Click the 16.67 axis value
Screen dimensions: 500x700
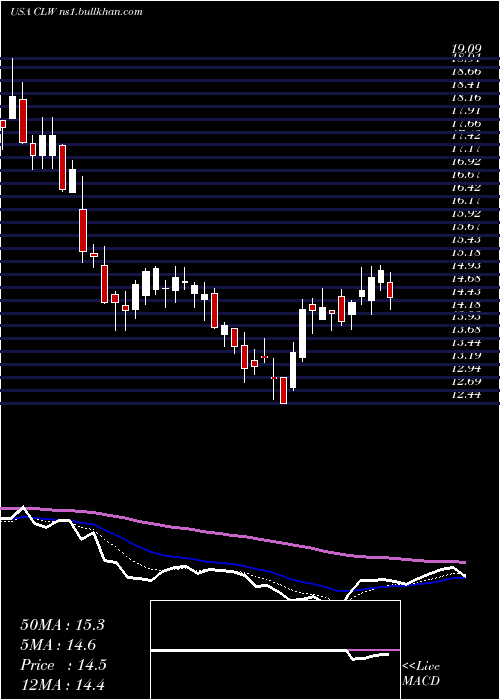tap(466, 175)
